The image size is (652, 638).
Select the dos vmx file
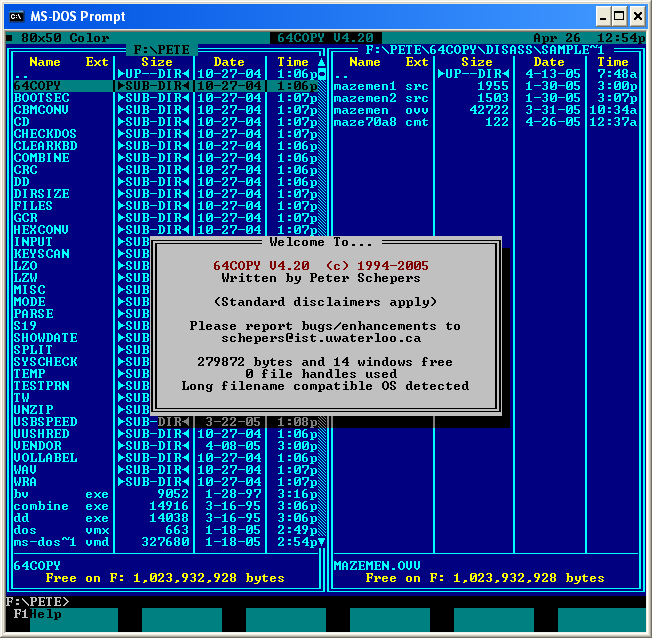click(x=165, y=530)
